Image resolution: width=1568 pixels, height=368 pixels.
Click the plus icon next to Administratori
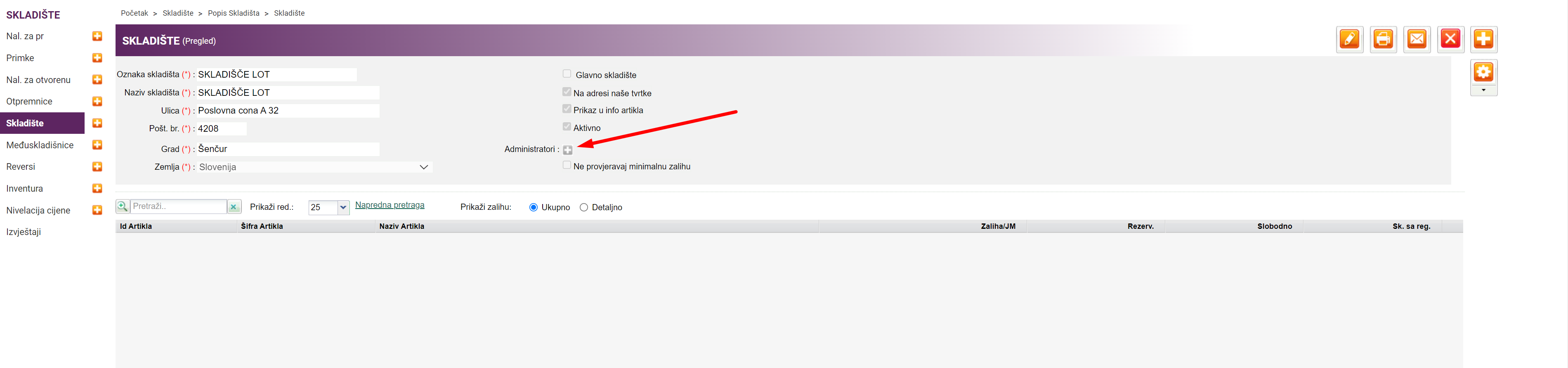point(567,150)
